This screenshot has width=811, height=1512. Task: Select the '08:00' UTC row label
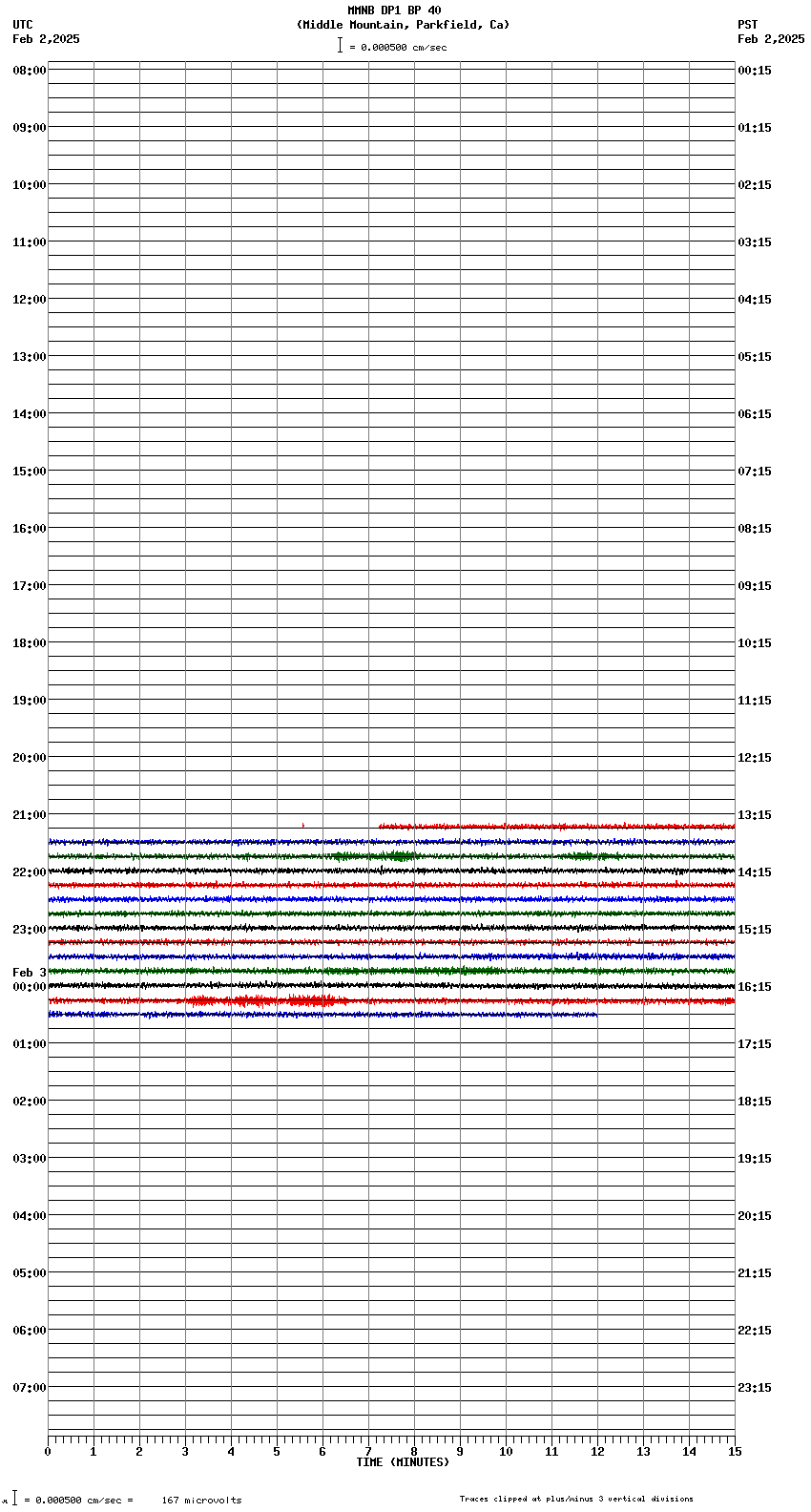point(29,71)
